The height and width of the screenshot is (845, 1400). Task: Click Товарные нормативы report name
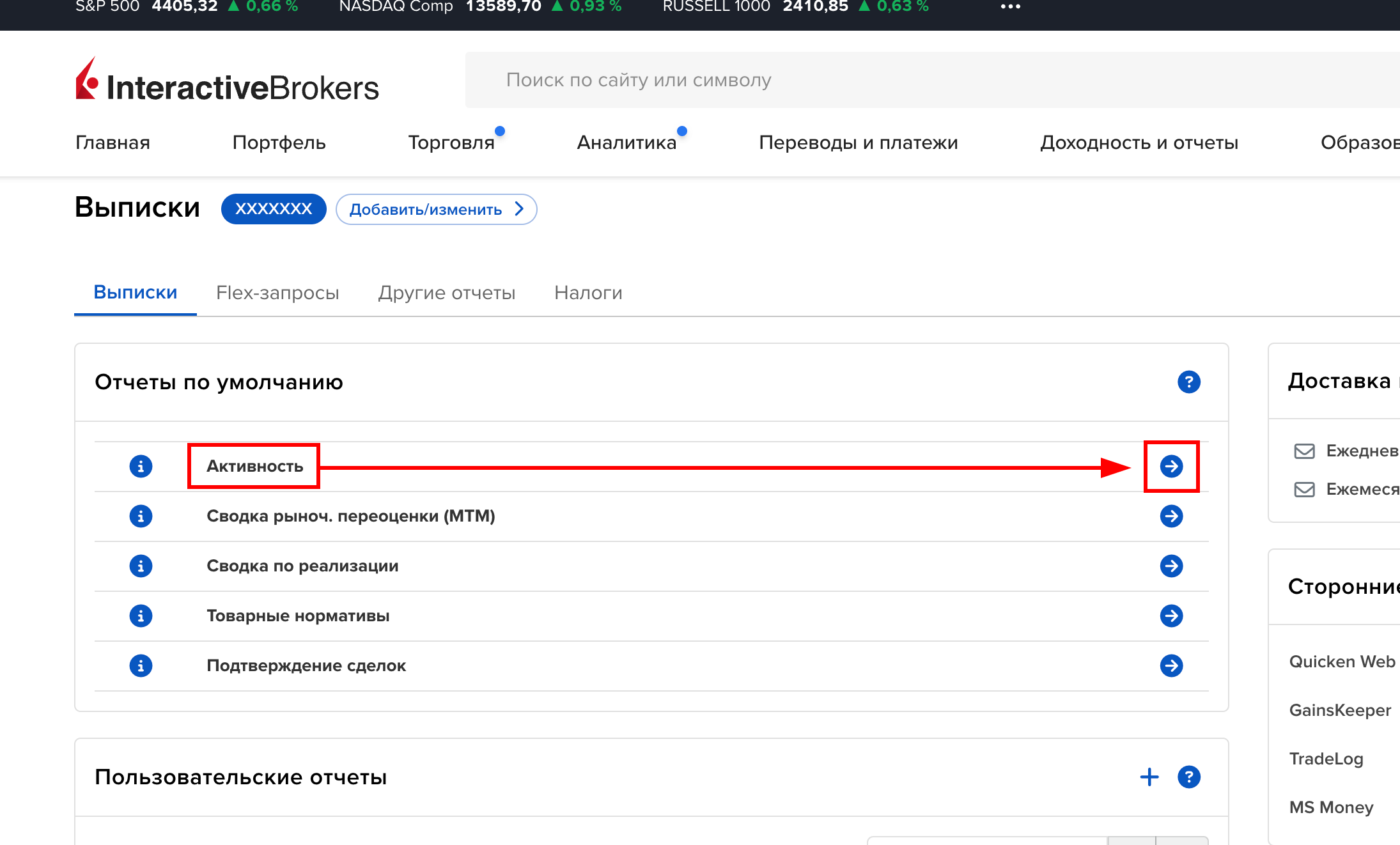298,616
